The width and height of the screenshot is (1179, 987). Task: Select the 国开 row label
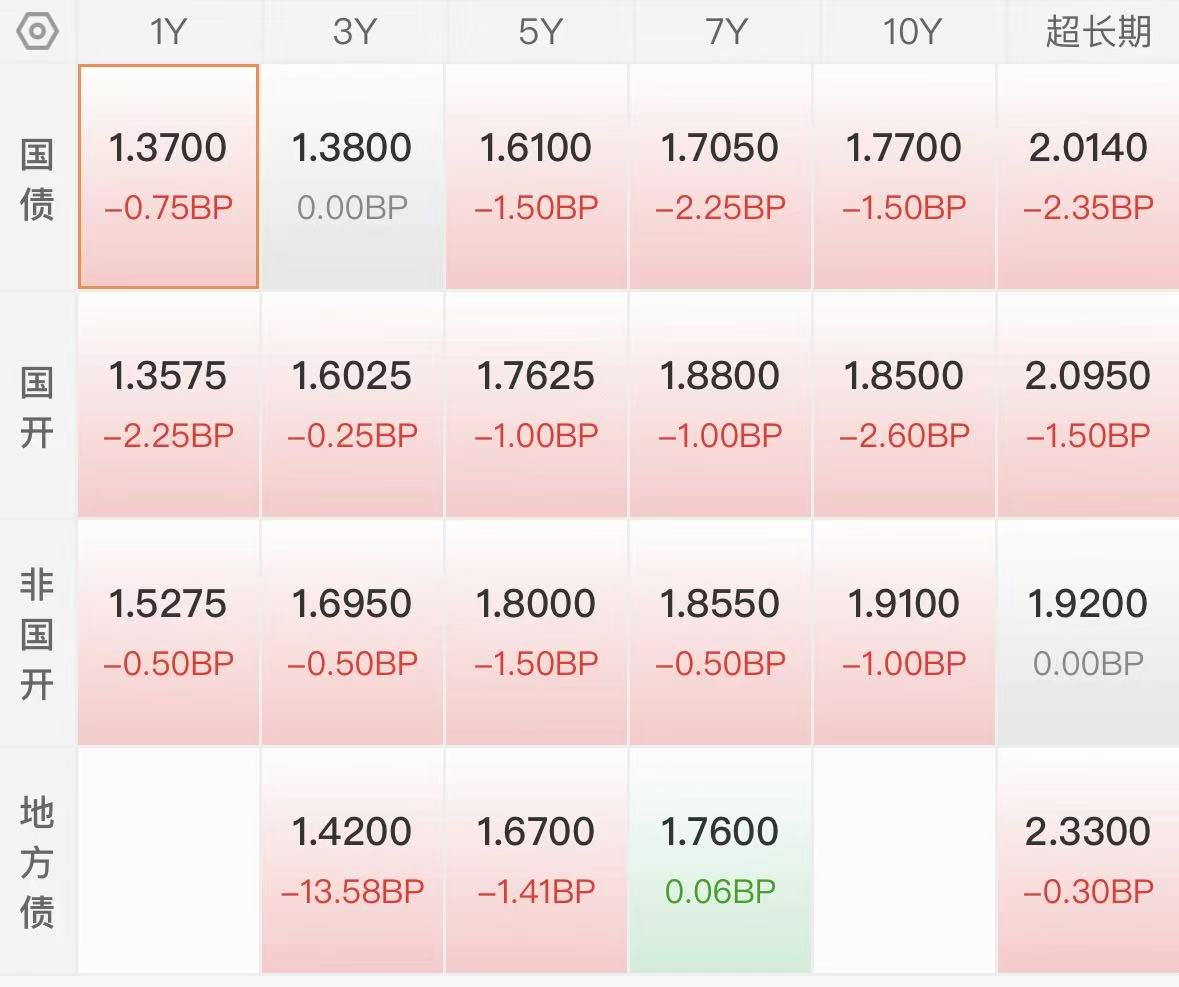37,408
